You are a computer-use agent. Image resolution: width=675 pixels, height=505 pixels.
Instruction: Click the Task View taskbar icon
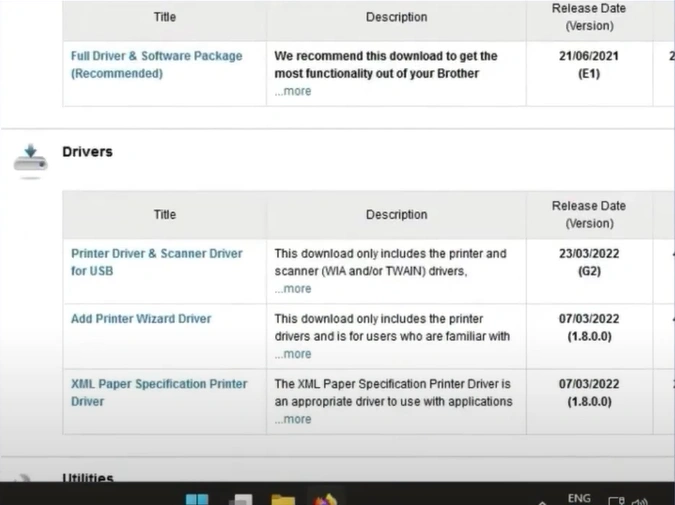click(x=240, y=499)
